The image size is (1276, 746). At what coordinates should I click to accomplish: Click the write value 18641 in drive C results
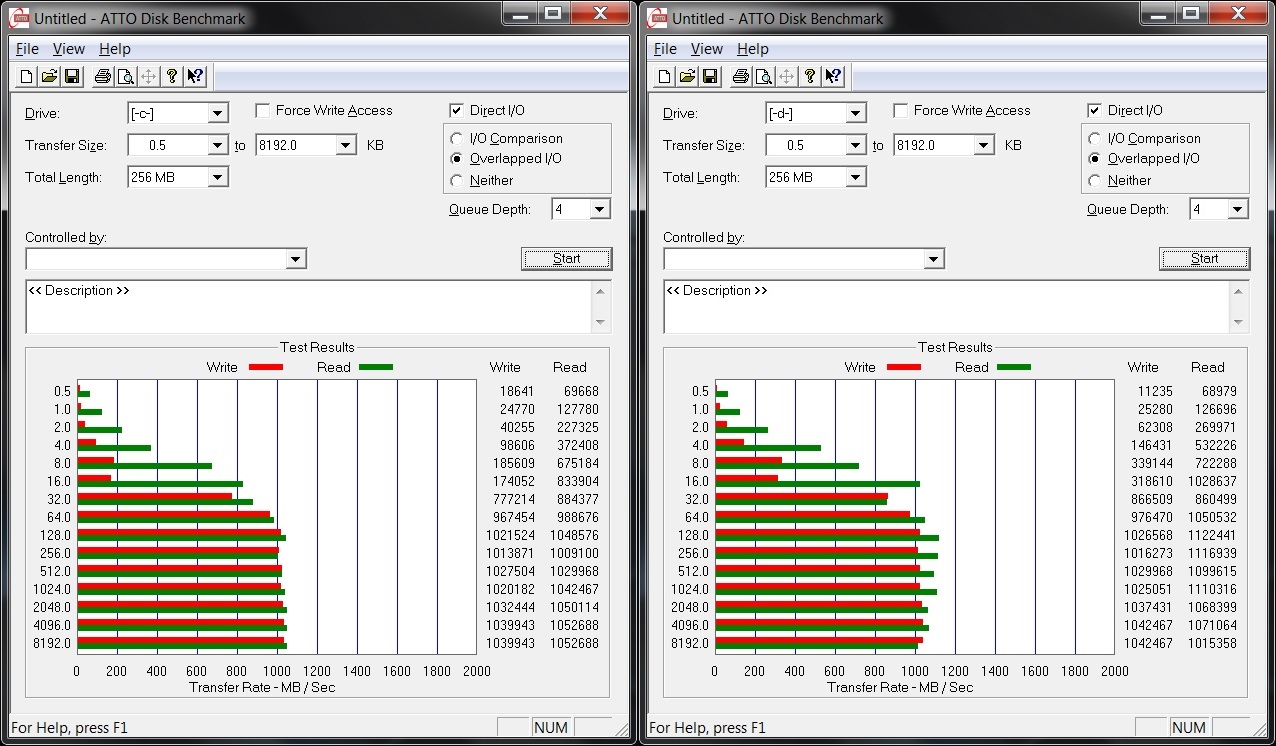point(517,392)
